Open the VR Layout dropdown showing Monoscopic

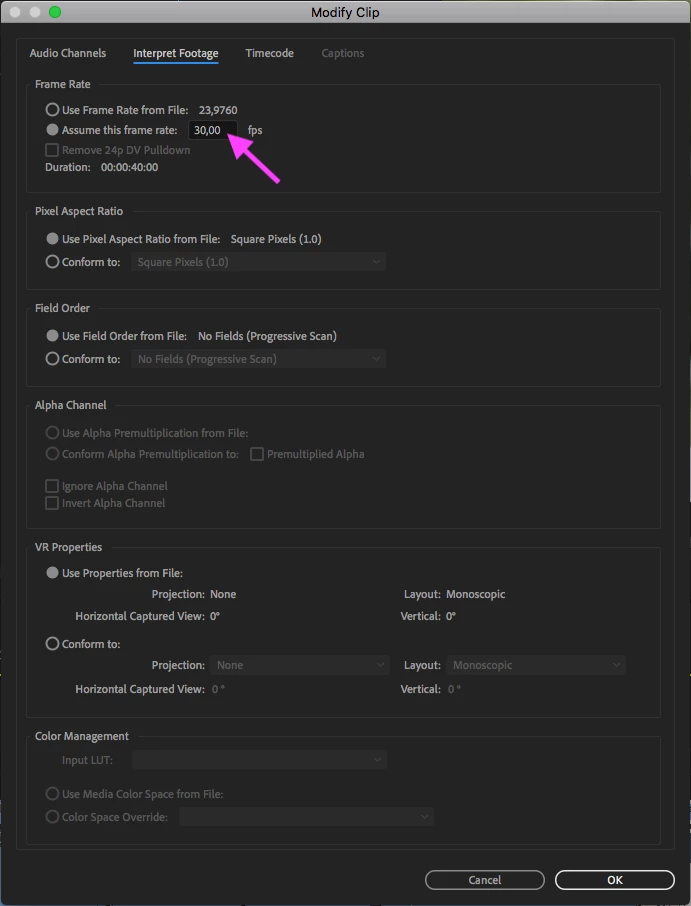536,665
